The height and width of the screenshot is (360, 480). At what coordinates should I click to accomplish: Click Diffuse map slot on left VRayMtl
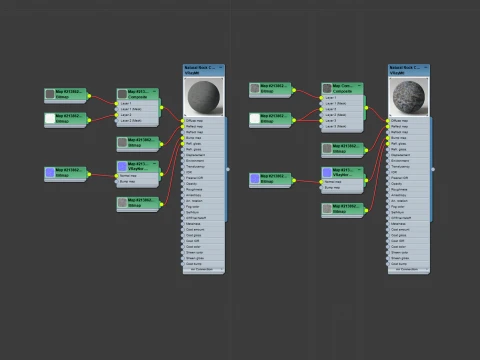click(204, 121)
